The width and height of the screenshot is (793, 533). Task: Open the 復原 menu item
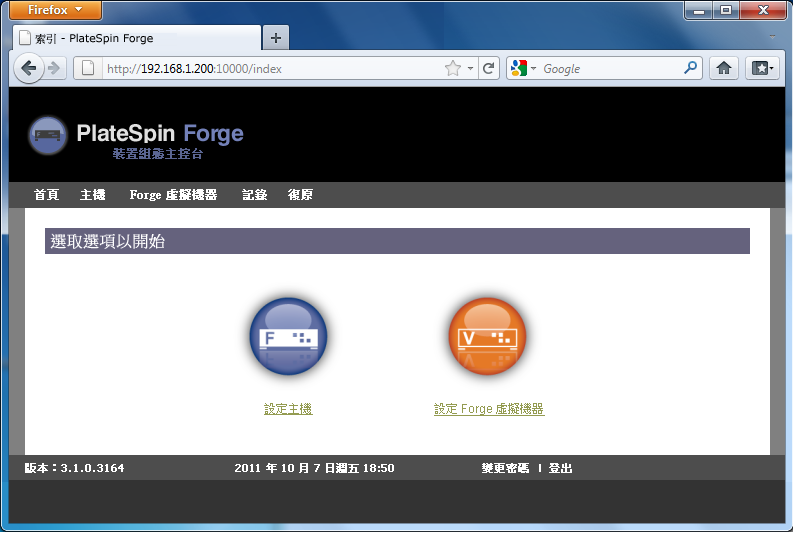coord(300,195)
